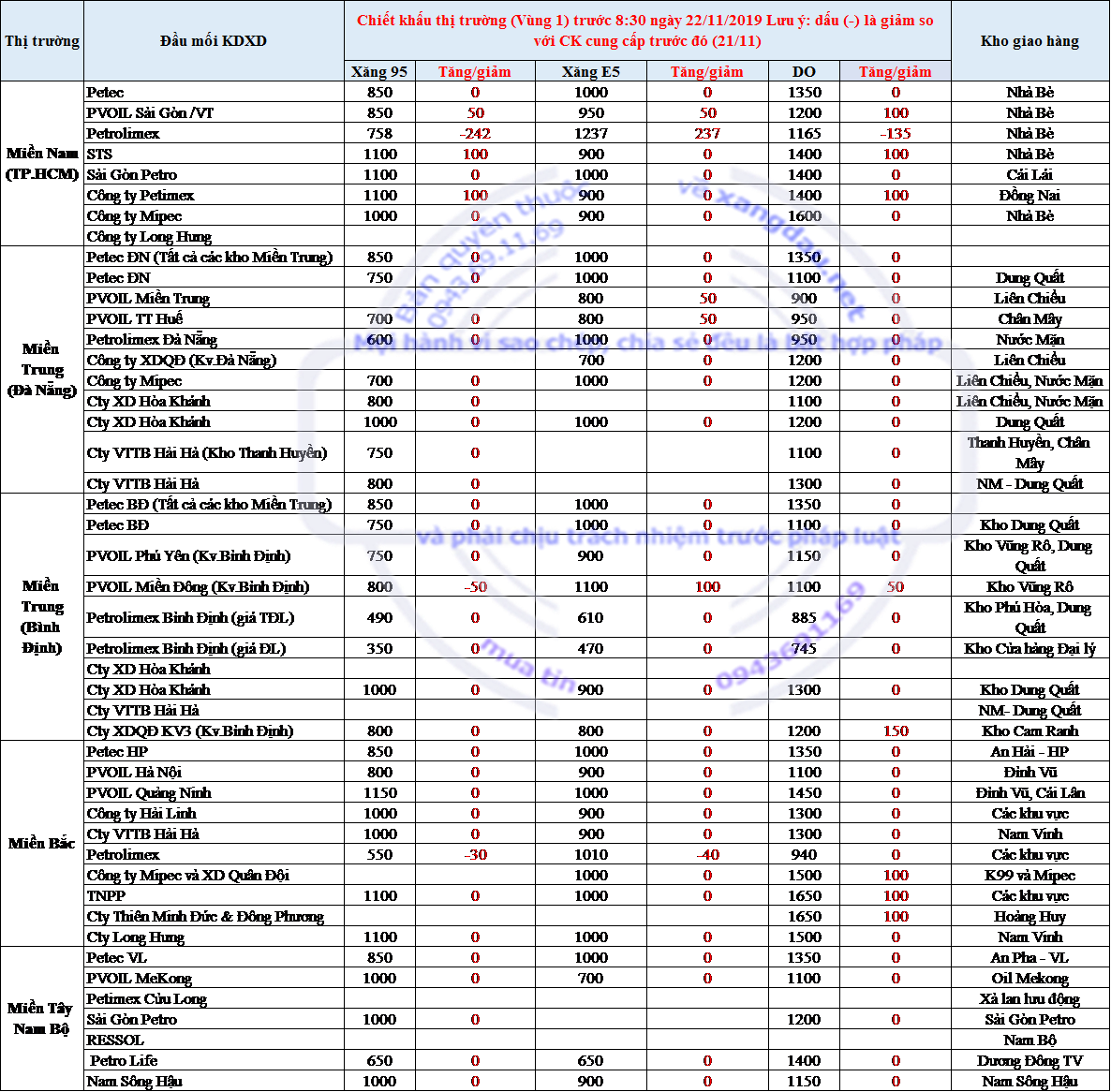
Task: Click the '-135' DO change value
Action: coord(895,133)
